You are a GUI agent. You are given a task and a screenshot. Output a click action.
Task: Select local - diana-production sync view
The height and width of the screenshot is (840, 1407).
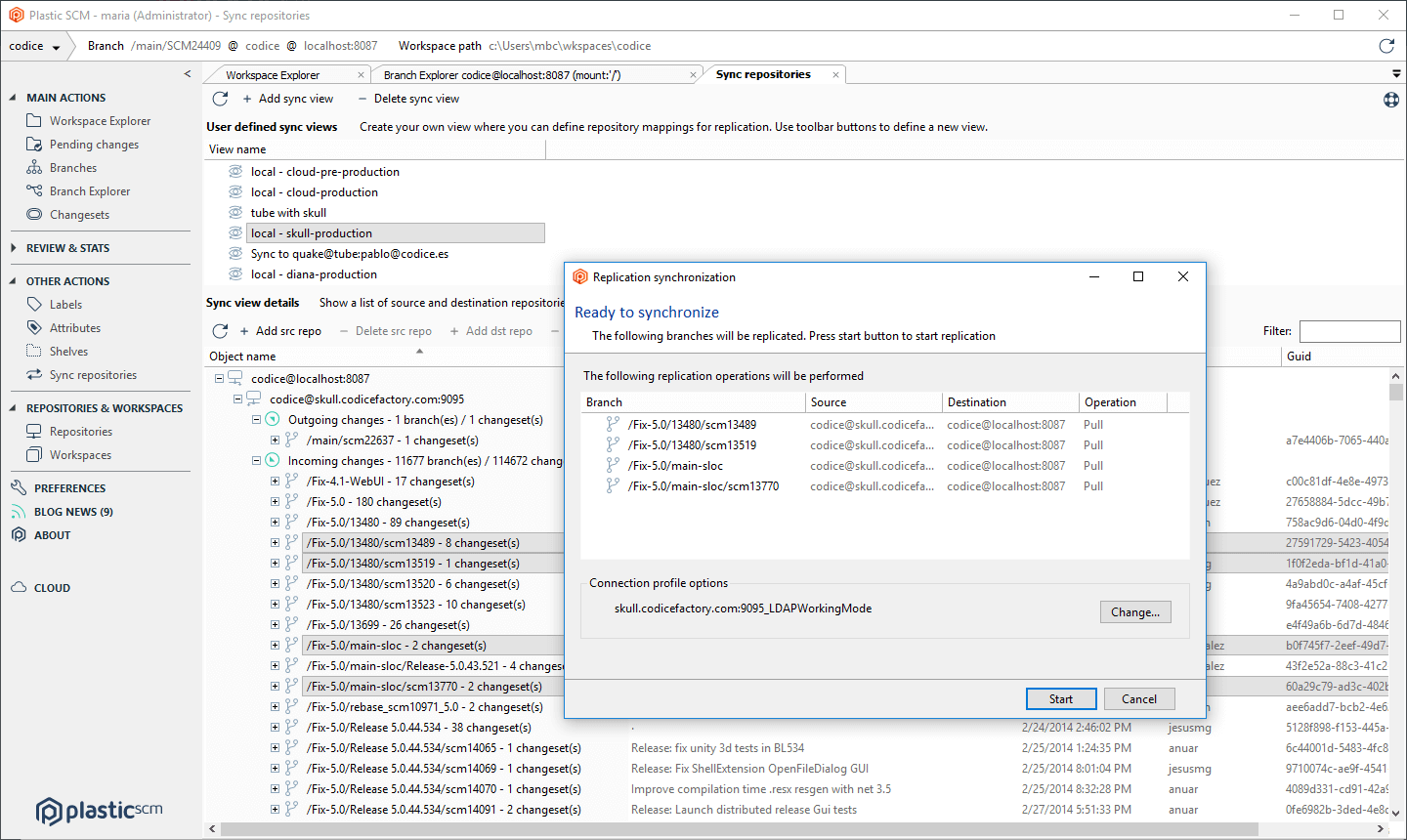[314, 274]
